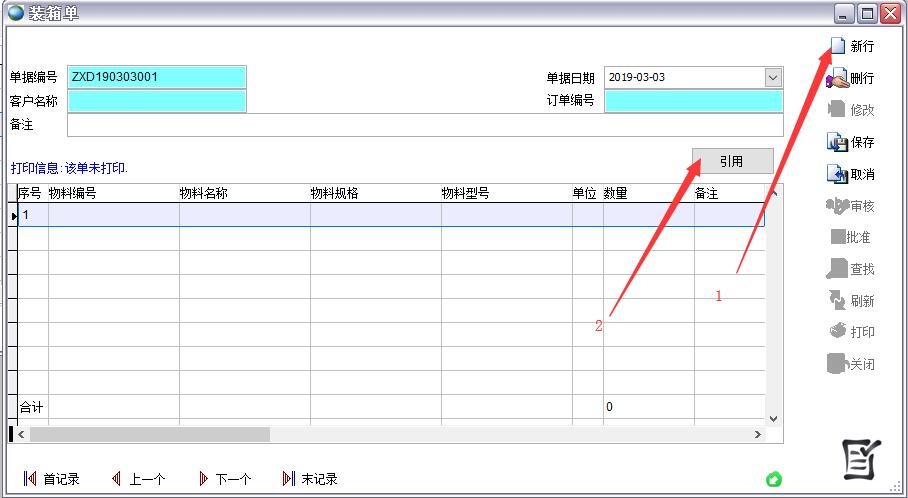Click the 取消 (cancel) icon
Viewport: 908px width, 498px height.
point(837,174)
